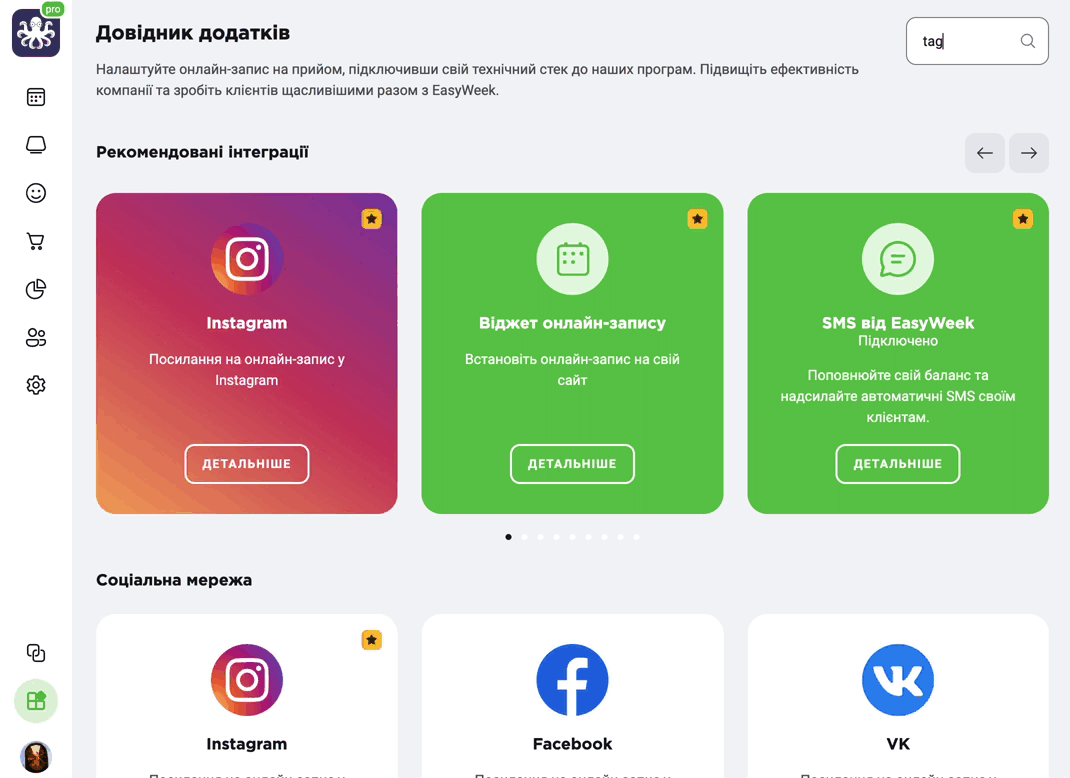Open the shopping cart icon in sidebar

(35, 241)
